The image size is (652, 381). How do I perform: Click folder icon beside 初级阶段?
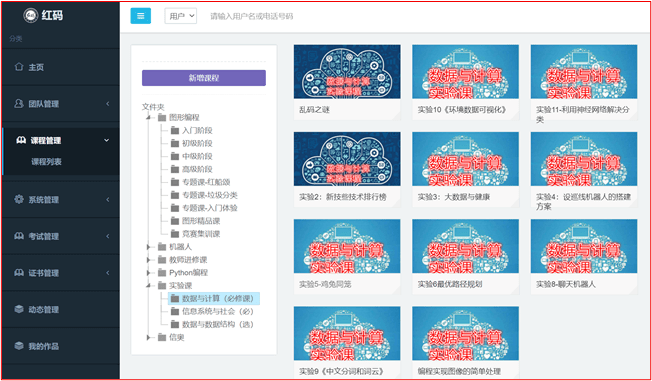[175, 143]
